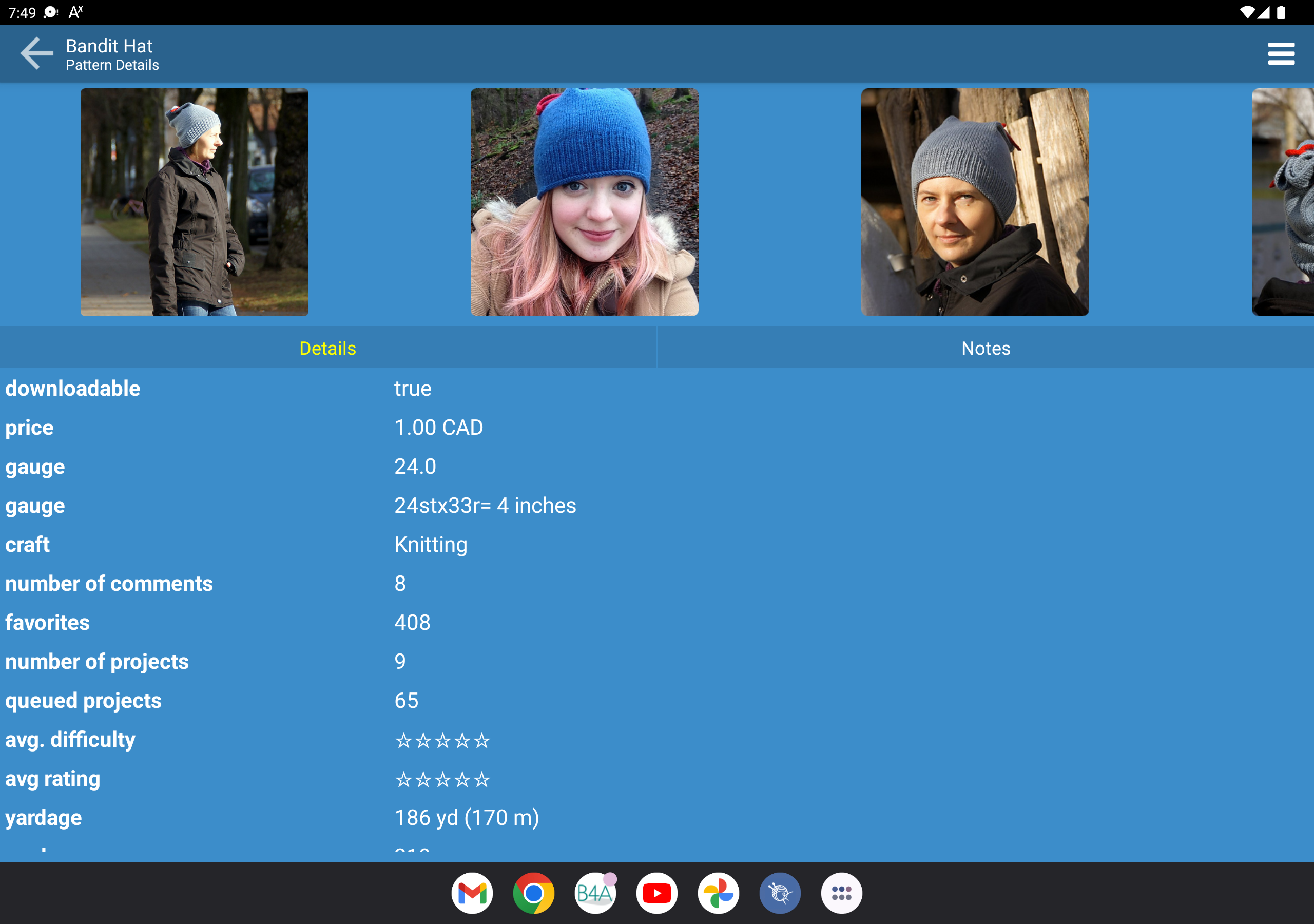Select the favorites row label

(x=48, y=622)
